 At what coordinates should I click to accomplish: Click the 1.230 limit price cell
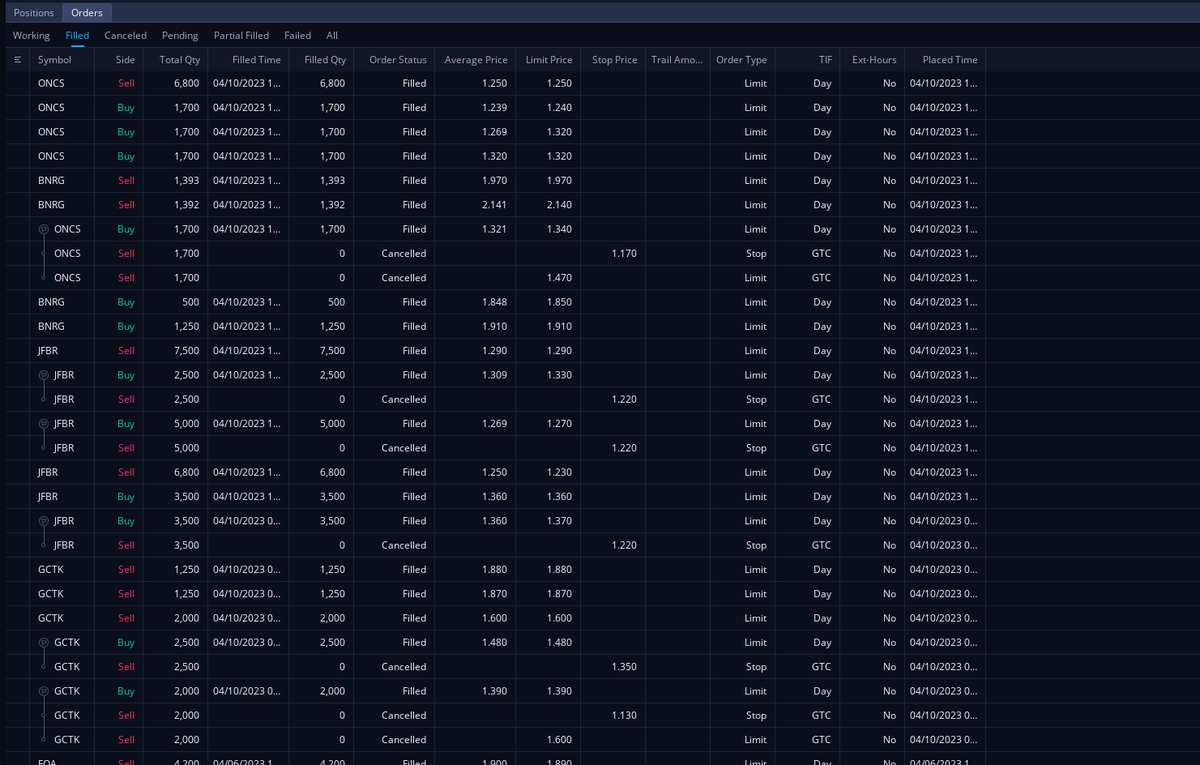[560, 472]
